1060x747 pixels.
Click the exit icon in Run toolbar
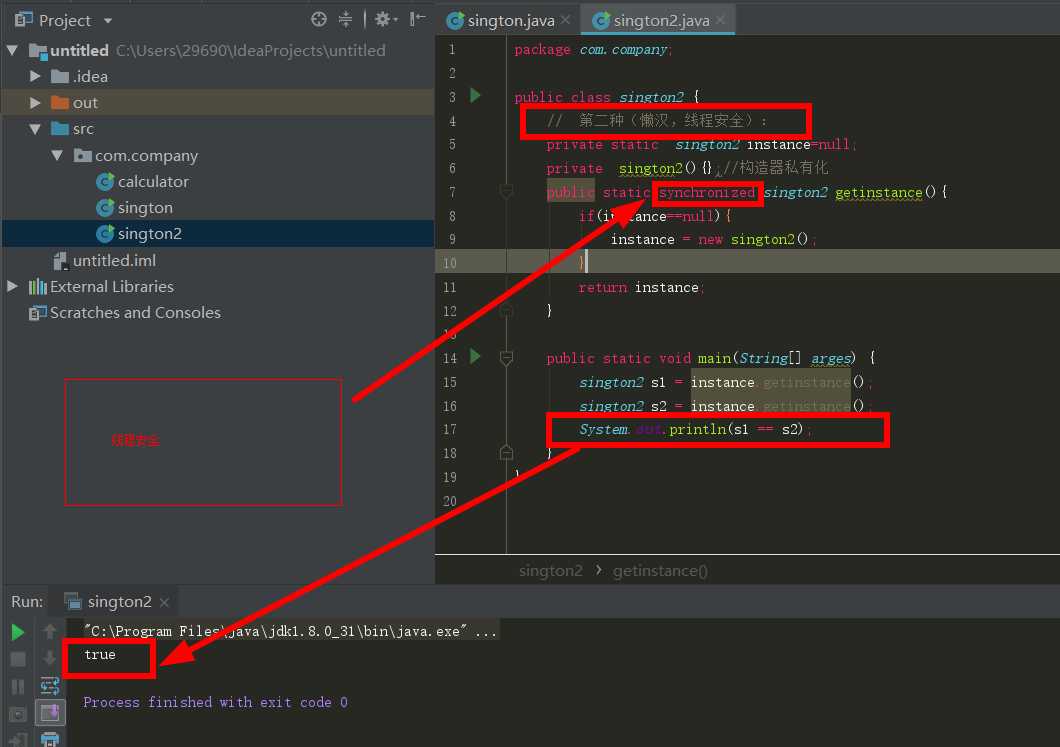point(18,740)
